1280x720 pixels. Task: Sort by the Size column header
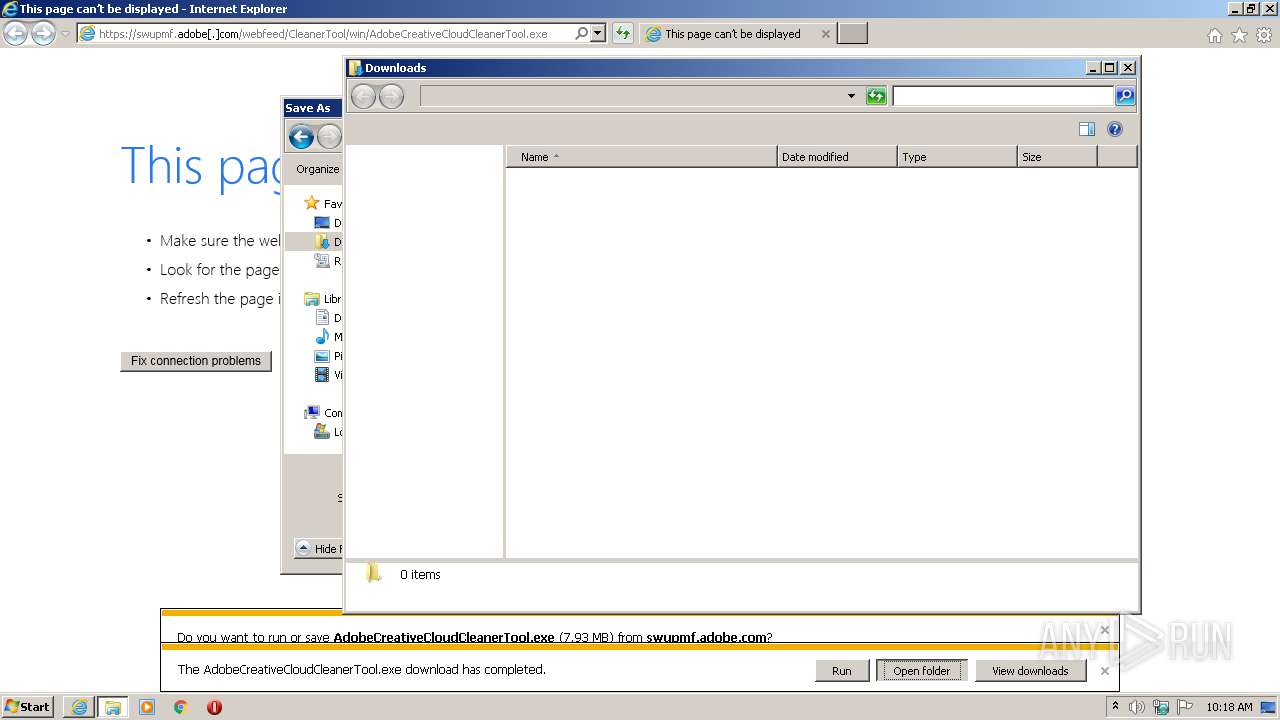click(1057, 157)
